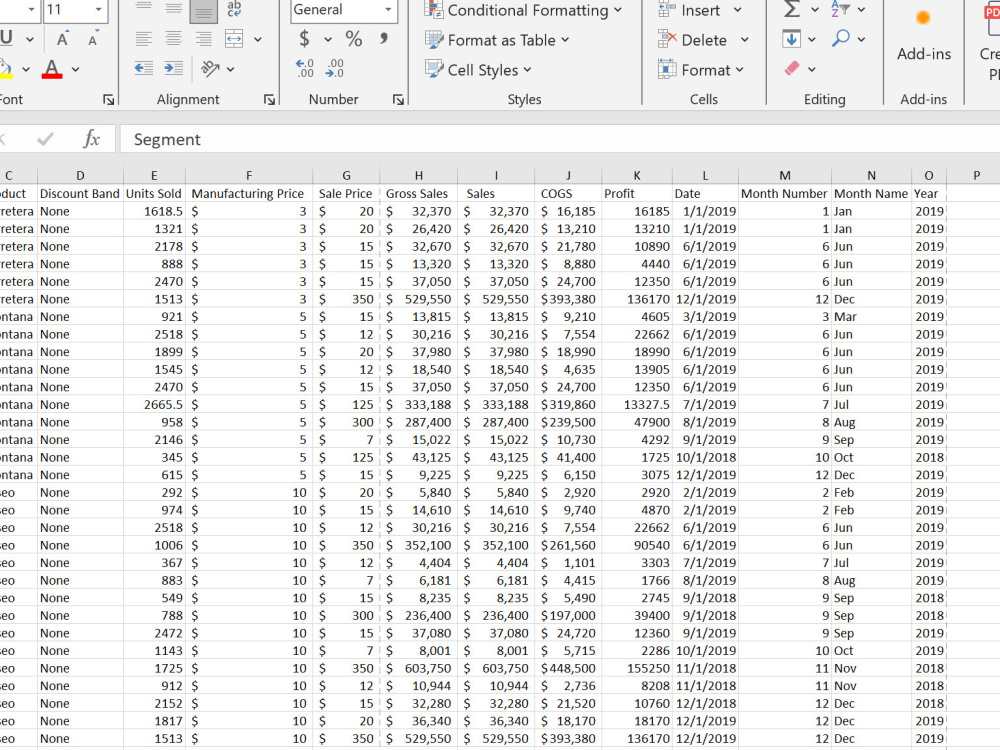Click Delete cells button

693,40
